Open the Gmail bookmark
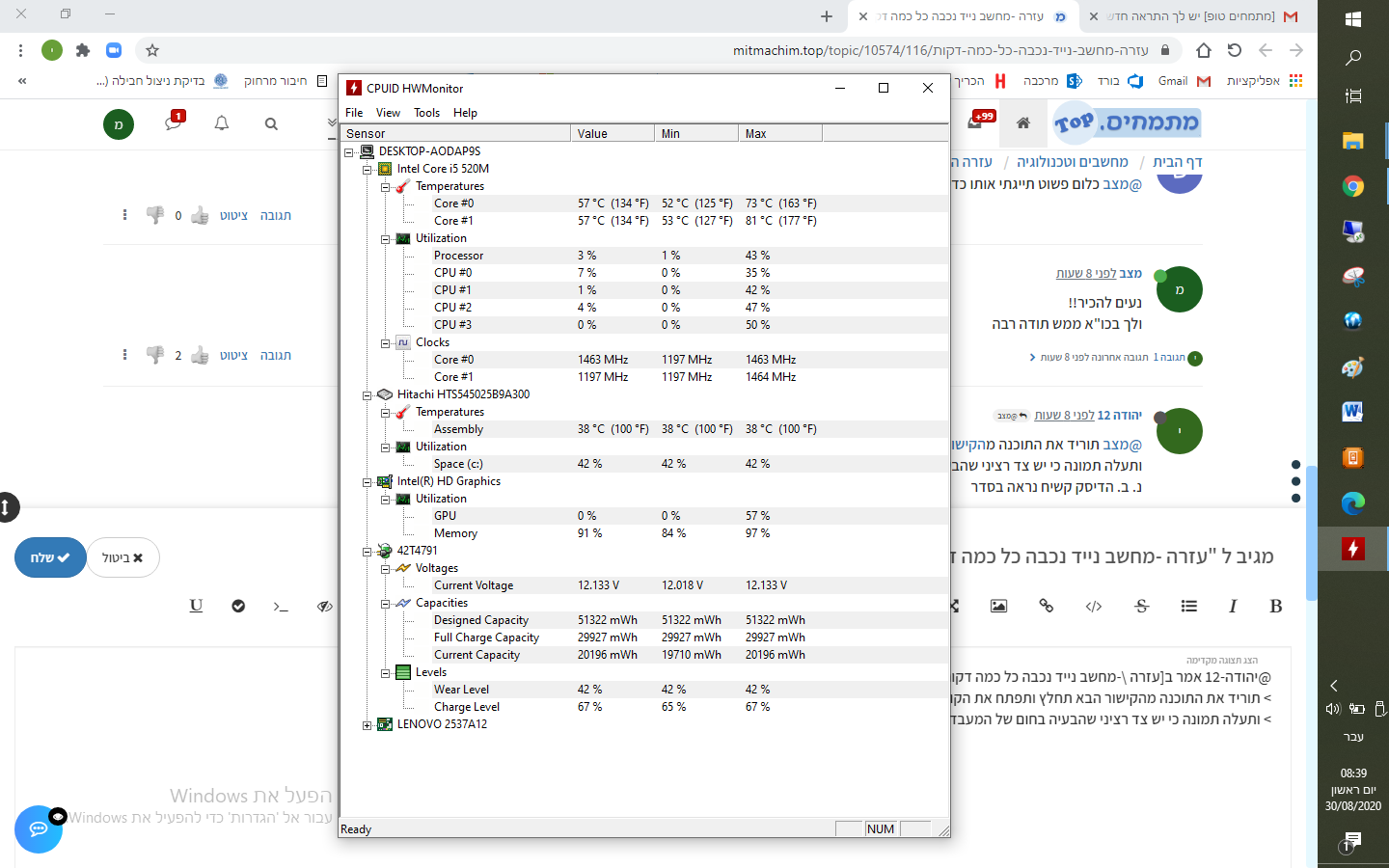This screenshot has height=868, width=1389. click(1185, 81)
